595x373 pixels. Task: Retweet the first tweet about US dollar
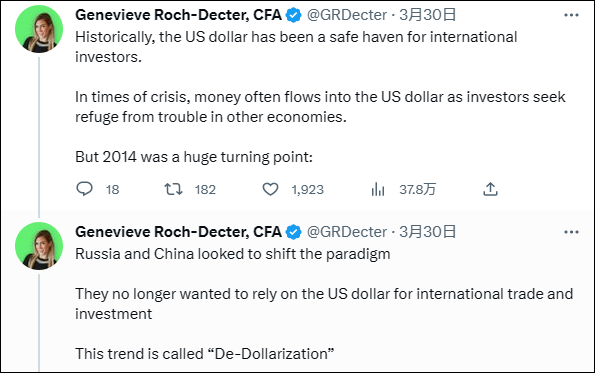(173, 189)
